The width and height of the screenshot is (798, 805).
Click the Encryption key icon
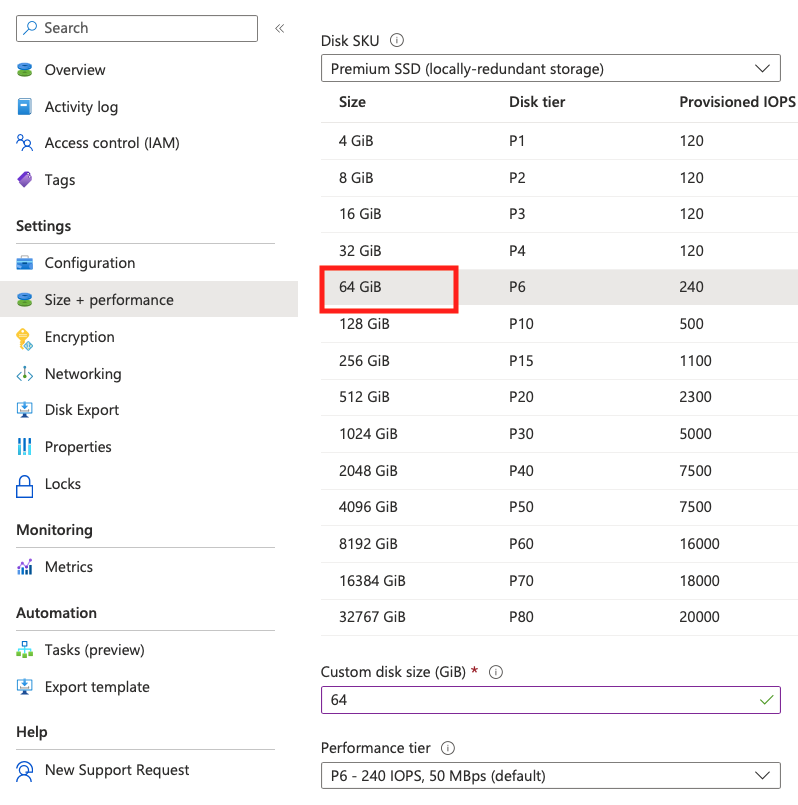25,337
